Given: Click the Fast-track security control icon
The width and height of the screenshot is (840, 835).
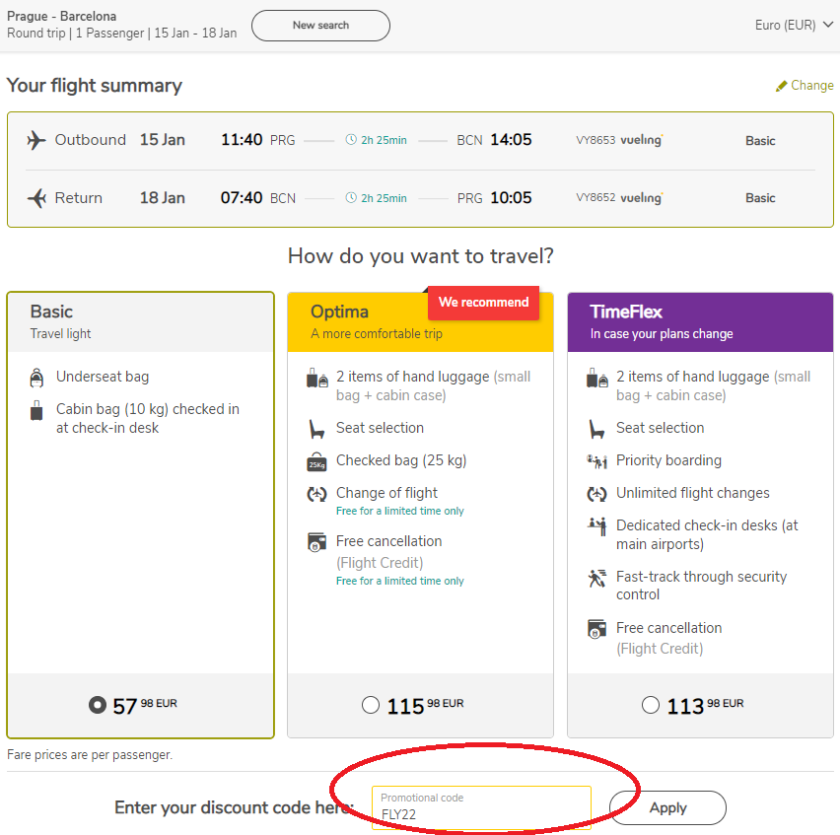Looking at the screenshot, I should 597,578.
